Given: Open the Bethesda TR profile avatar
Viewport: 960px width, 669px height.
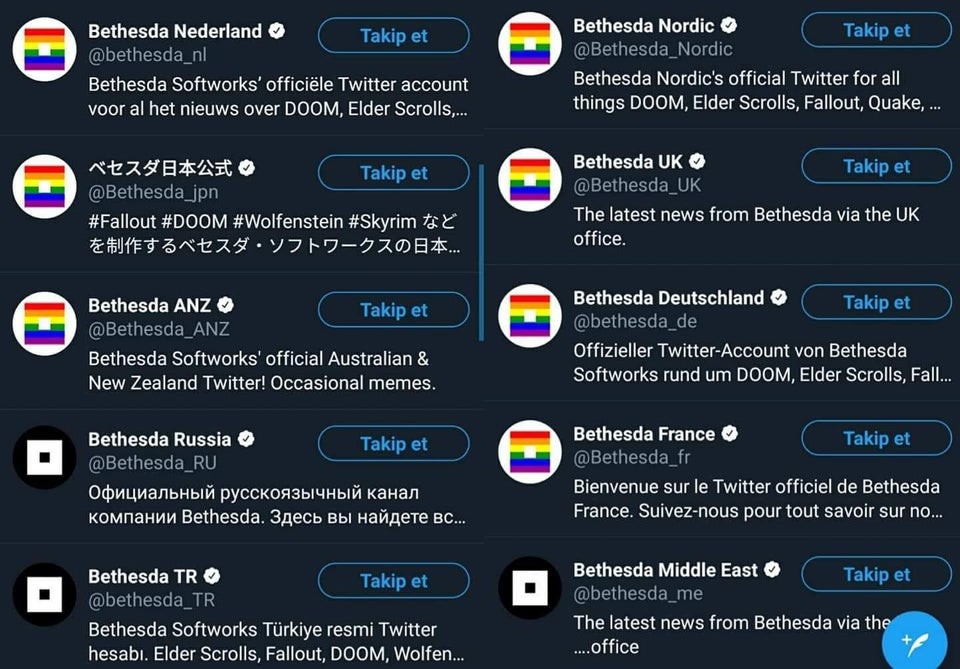Looking at the screenshot, I should click(x=45, y=594).
